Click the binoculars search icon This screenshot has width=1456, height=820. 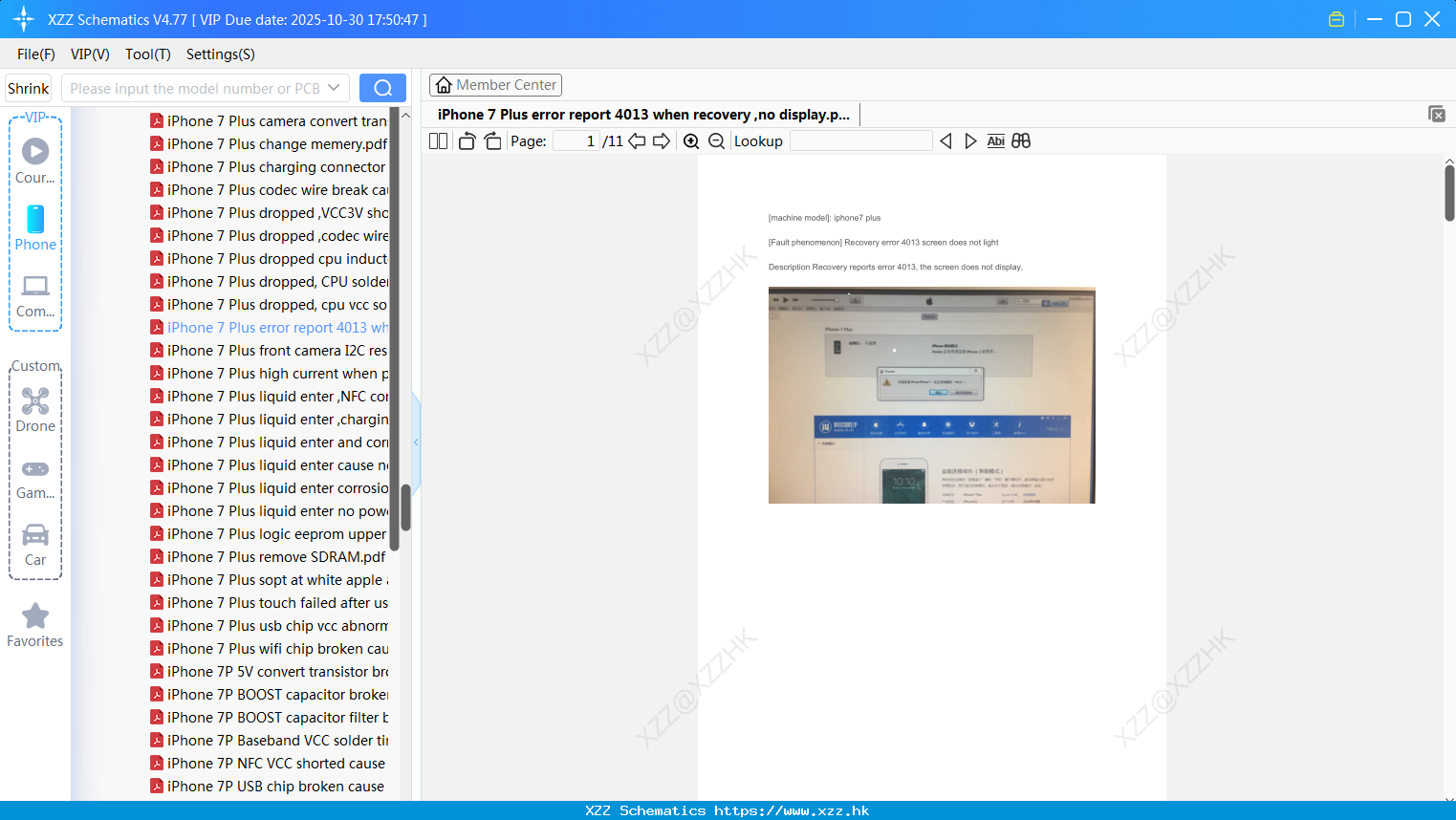click(1021, 140)
